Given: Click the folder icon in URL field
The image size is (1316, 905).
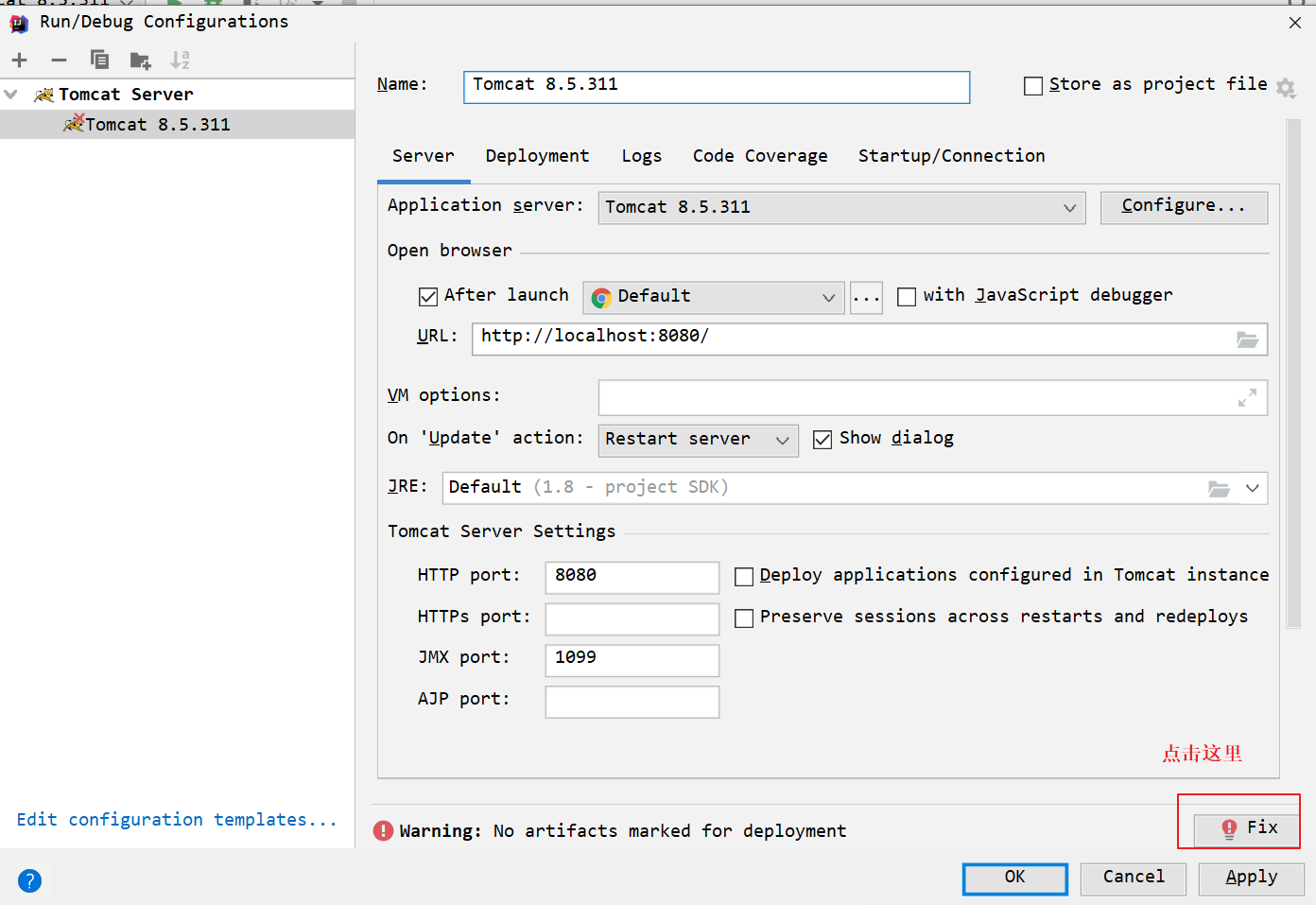Looking at the screenshot, I should (x=1247, y=339).
